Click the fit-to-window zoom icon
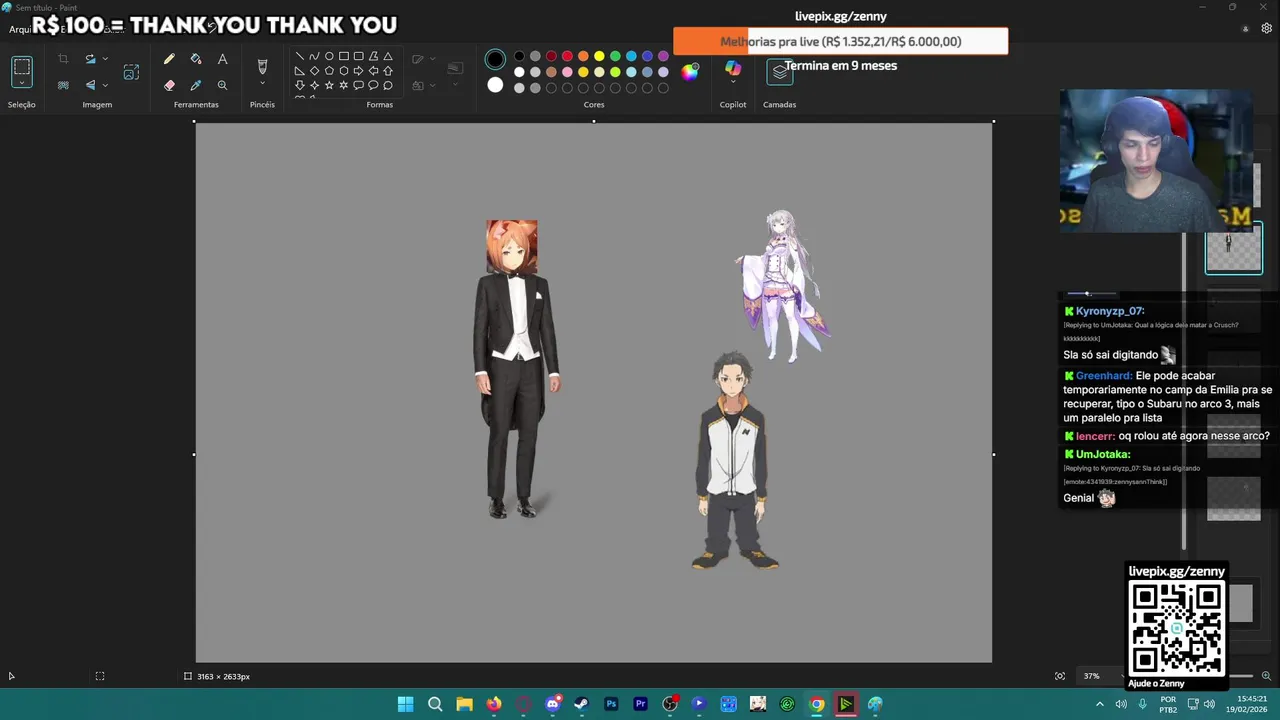This screenshot has height=720, width=1280. [x=1060, y=676]
